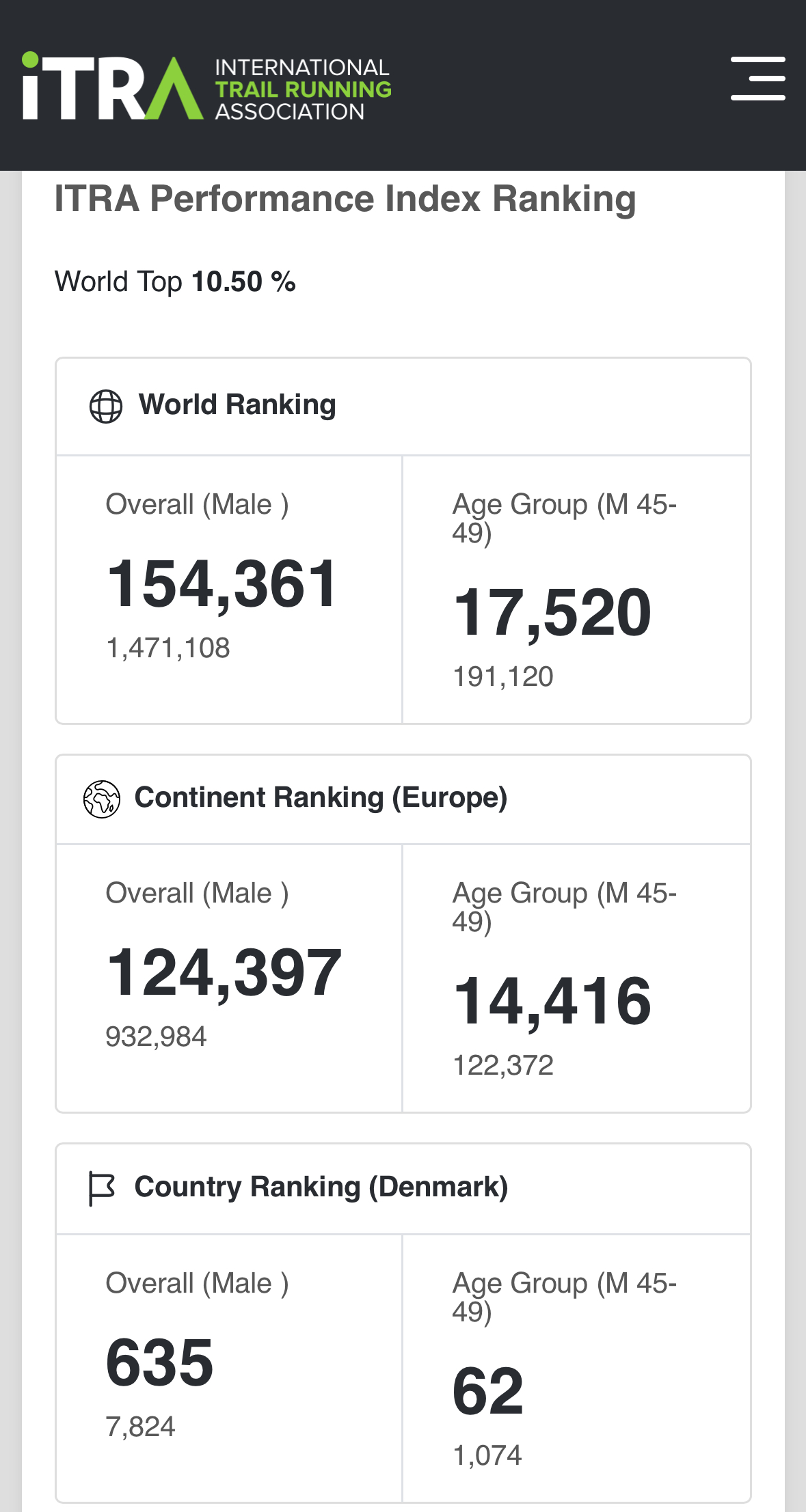Click the flag icon beside Country Ranking
Viewport: 806px width, 1512px height.
102,1188
